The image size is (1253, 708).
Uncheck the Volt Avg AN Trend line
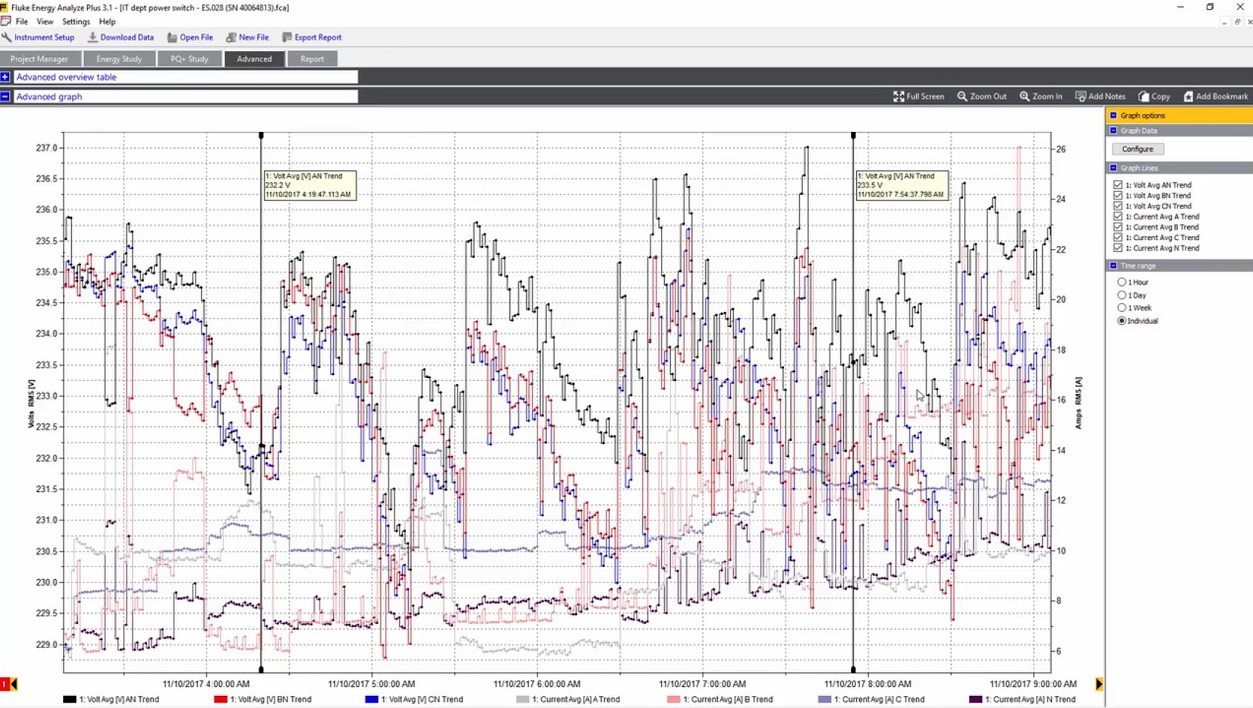1118,185
